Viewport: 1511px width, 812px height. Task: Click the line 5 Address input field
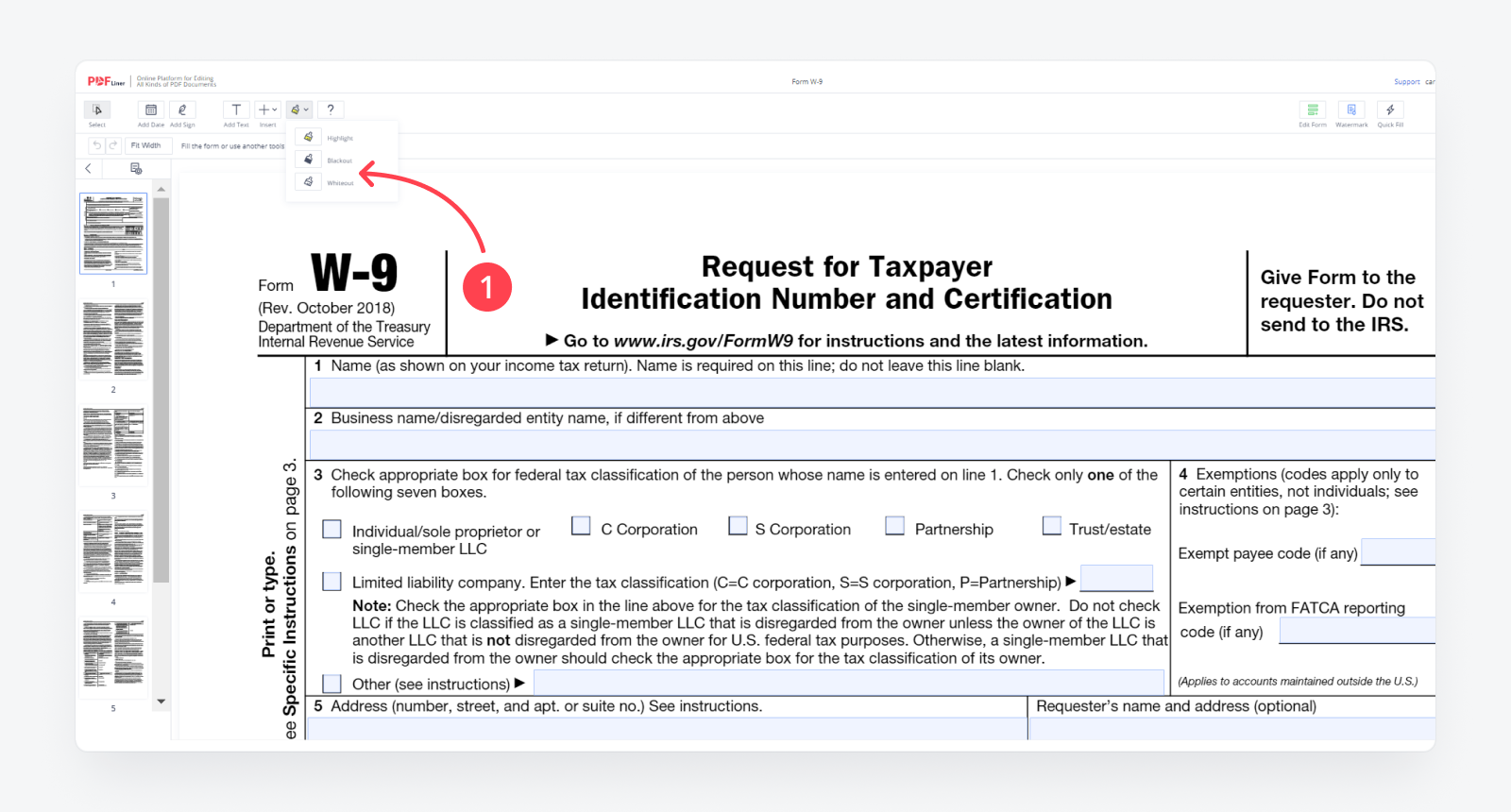667,728
